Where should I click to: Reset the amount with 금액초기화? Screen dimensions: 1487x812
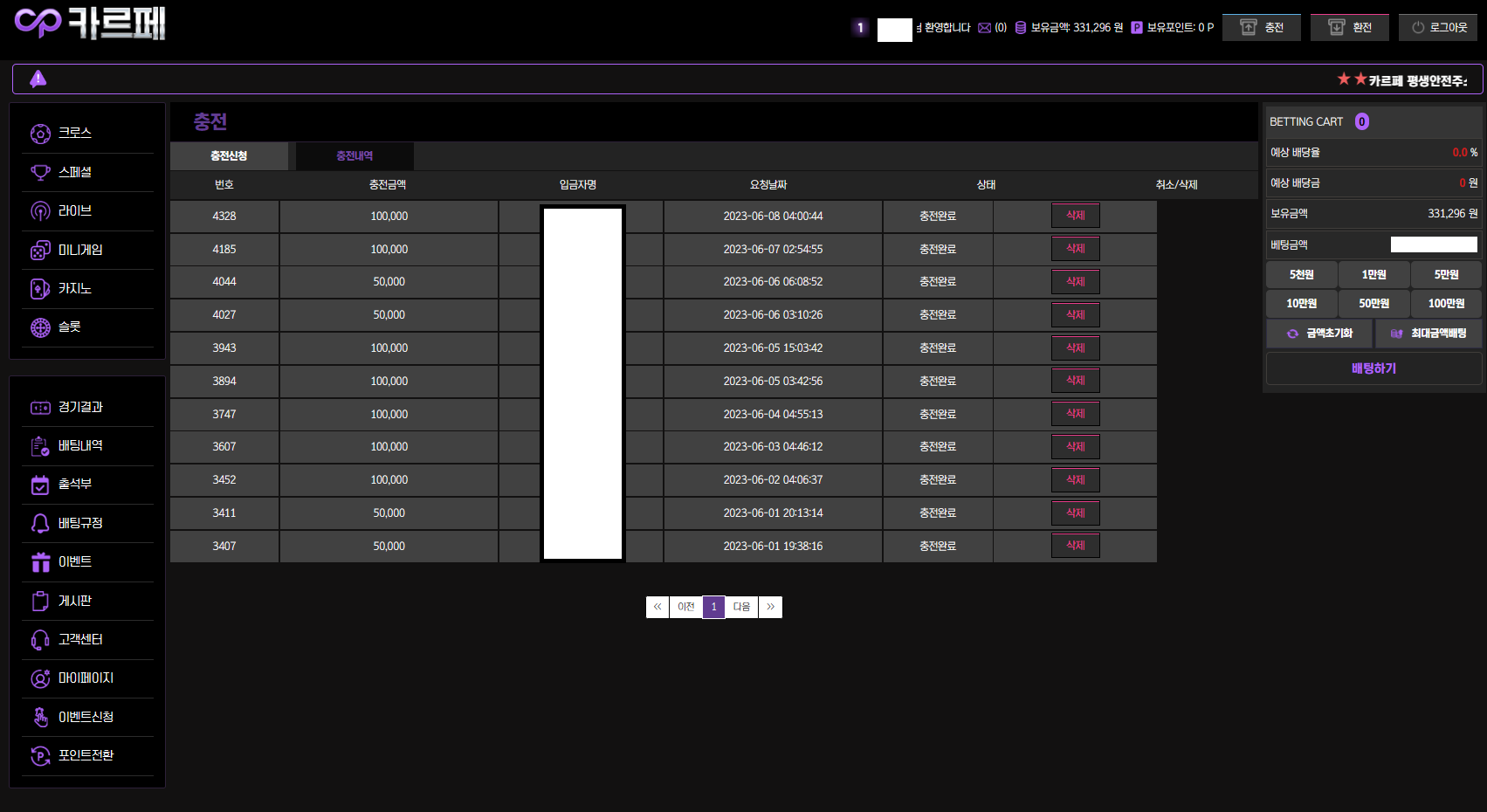[1319, 334]
